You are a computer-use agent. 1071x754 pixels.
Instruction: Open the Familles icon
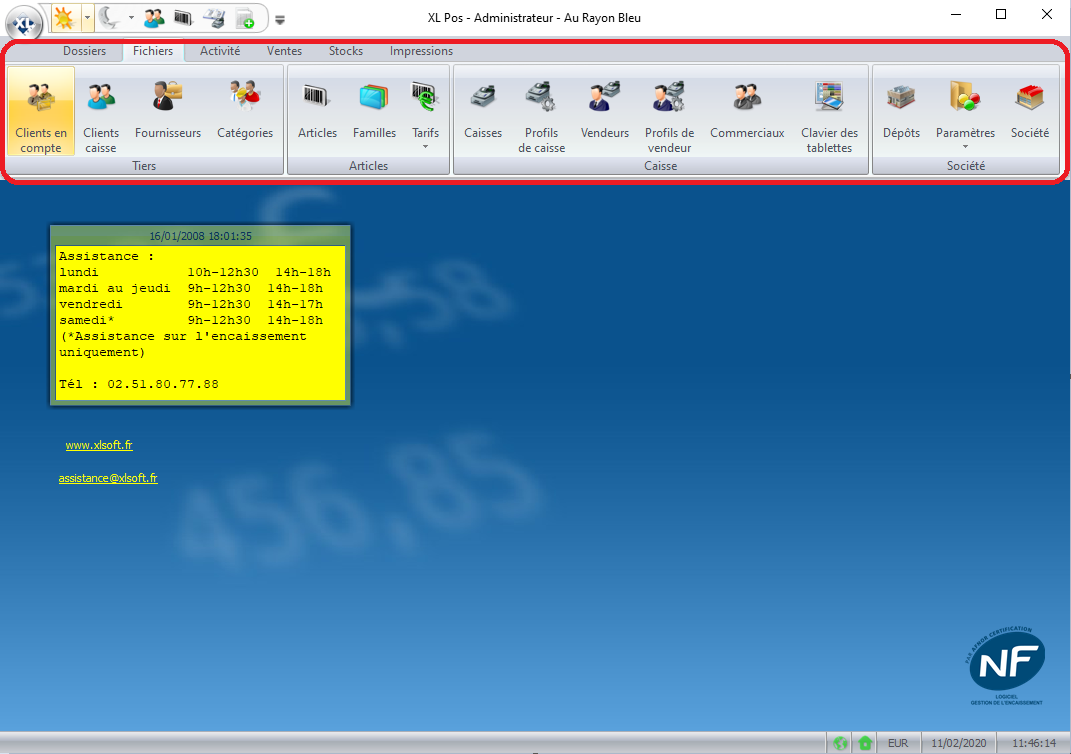click(374, 98)
